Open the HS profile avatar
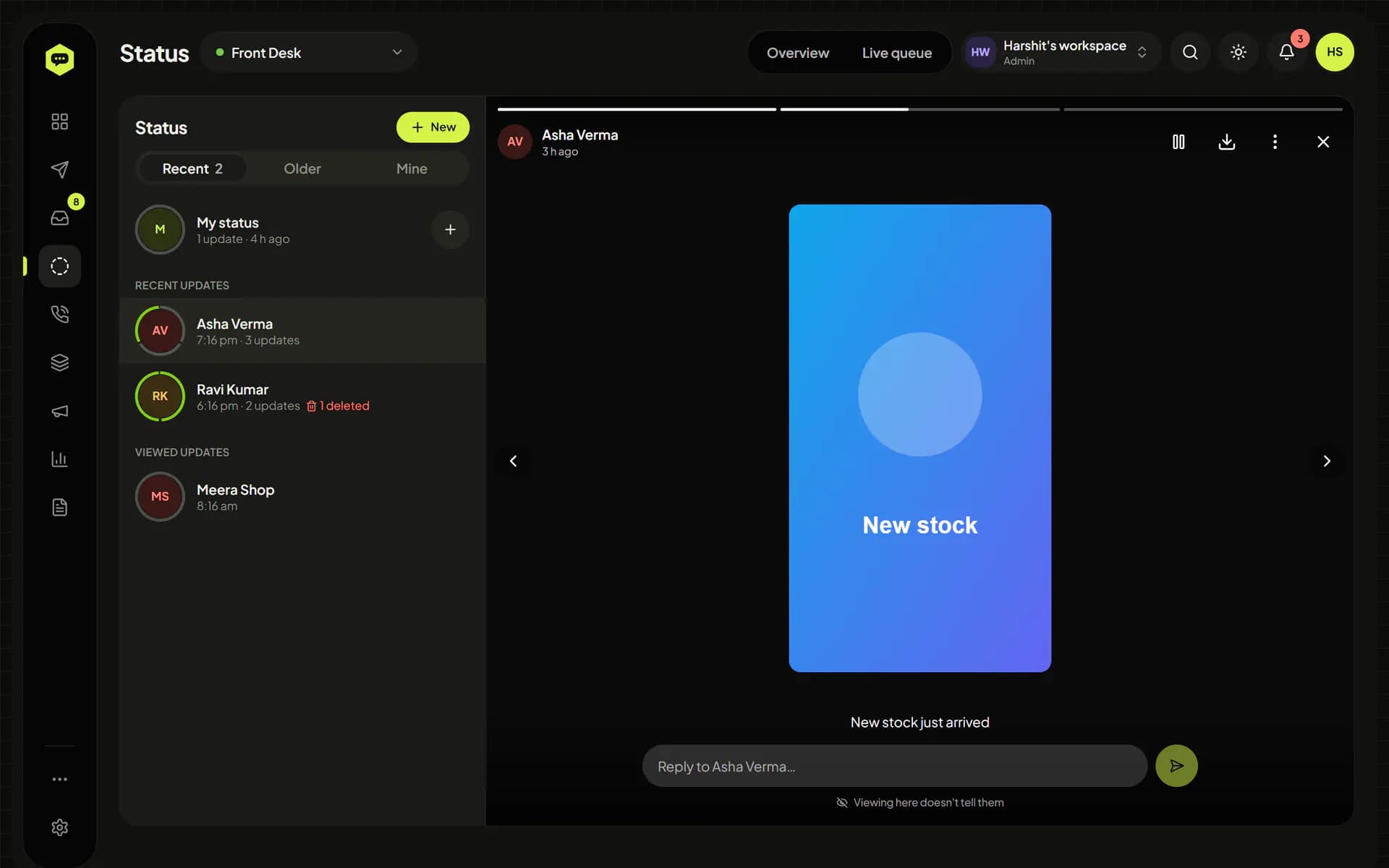This screenshot has width=1389, height=868. [x=1335, y=52]
